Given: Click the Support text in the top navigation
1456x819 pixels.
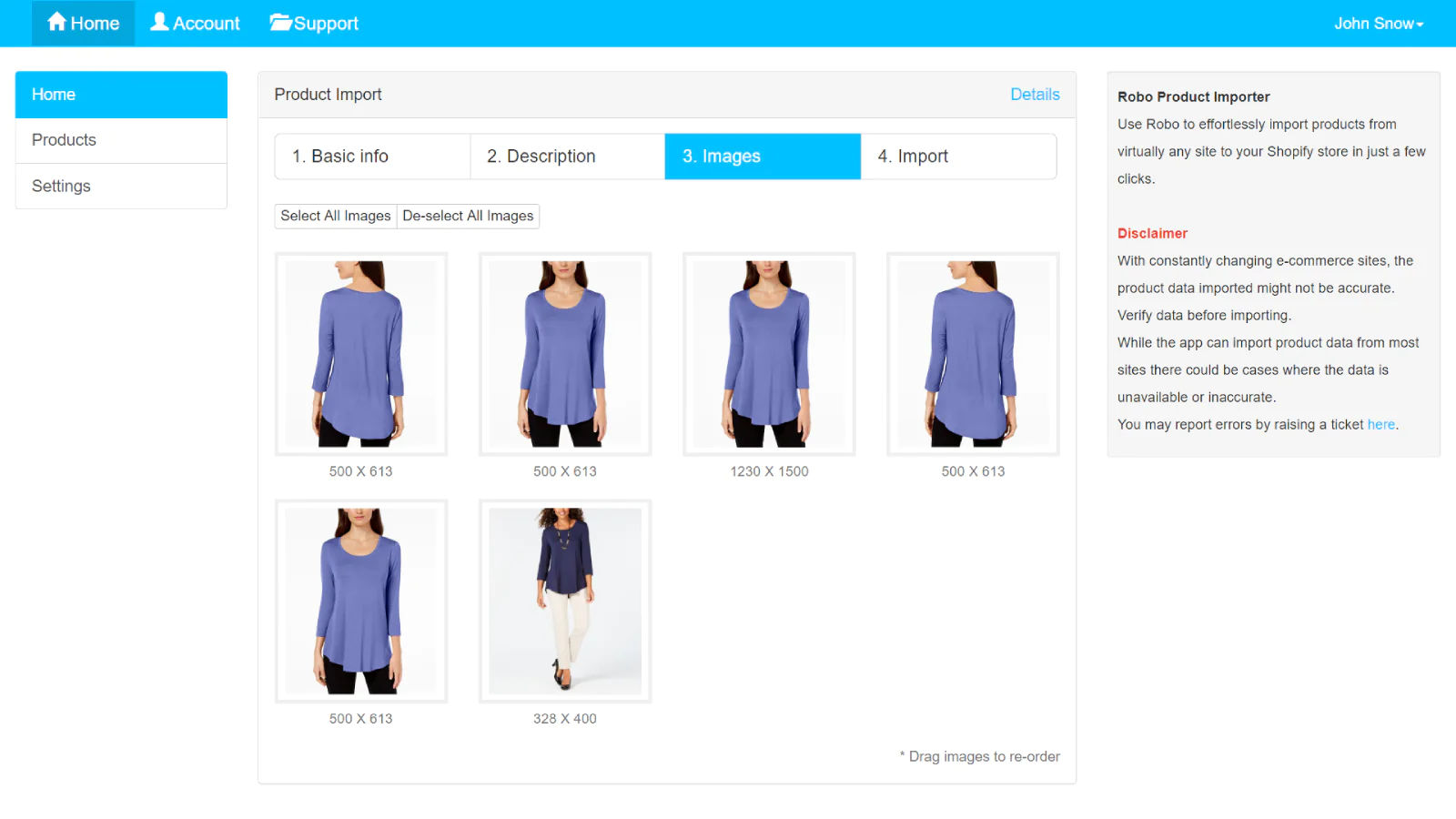Looking at the screenshot, I should (326, 25).
